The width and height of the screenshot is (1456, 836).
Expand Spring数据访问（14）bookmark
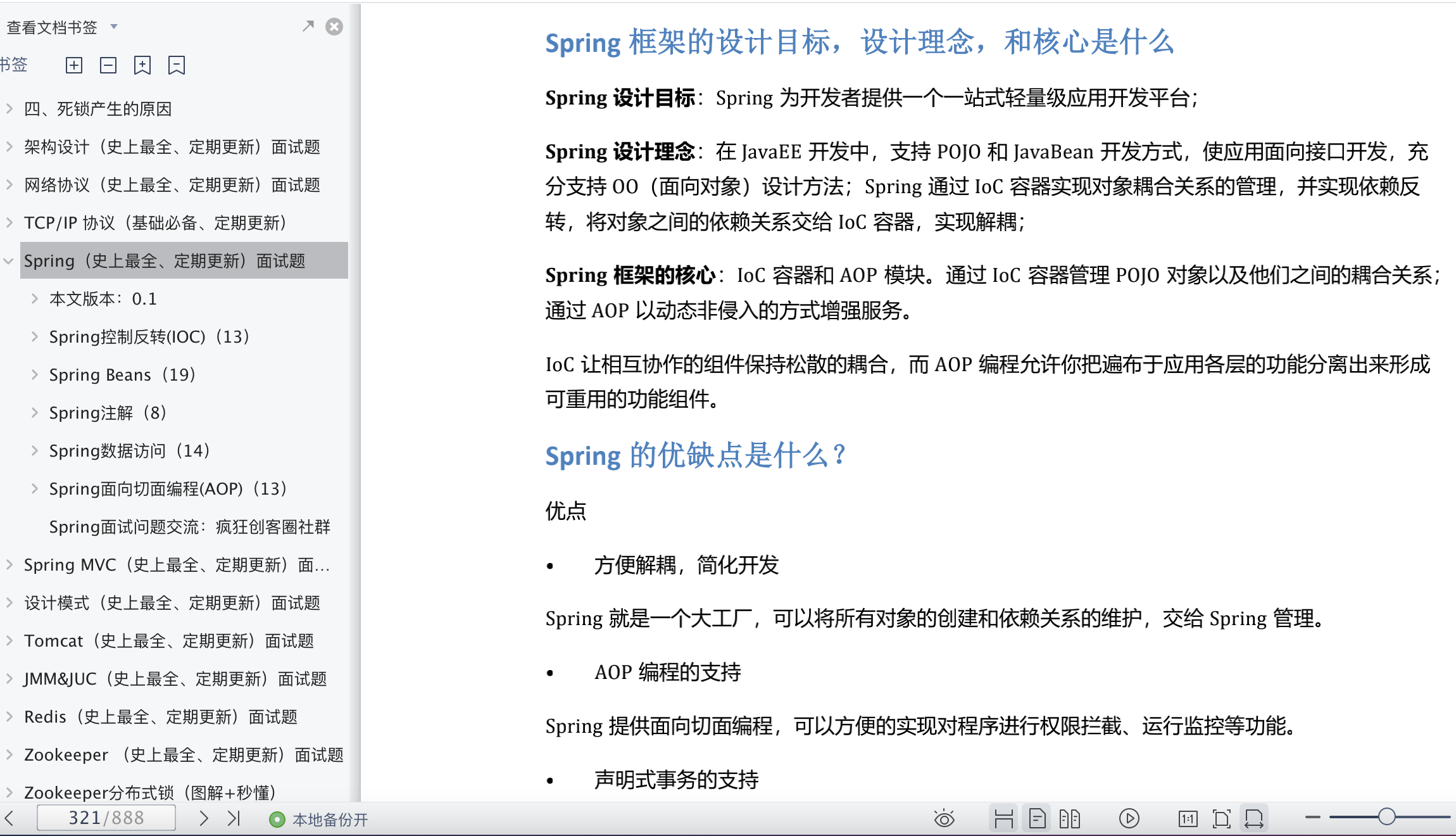[x=35, y=450]
